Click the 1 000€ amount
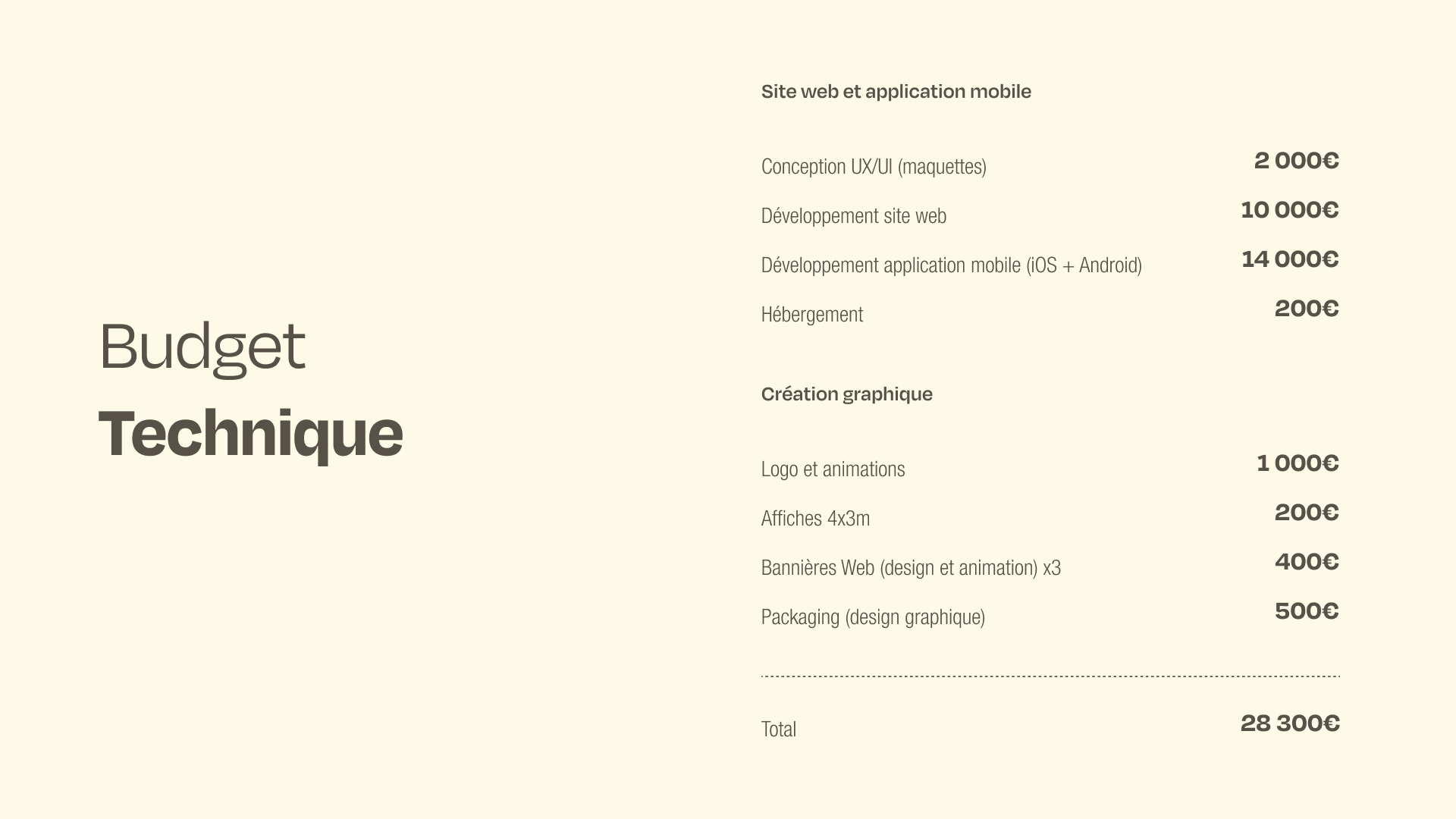The width and height of the screenshot is (1456, 819). [1297, 463]
